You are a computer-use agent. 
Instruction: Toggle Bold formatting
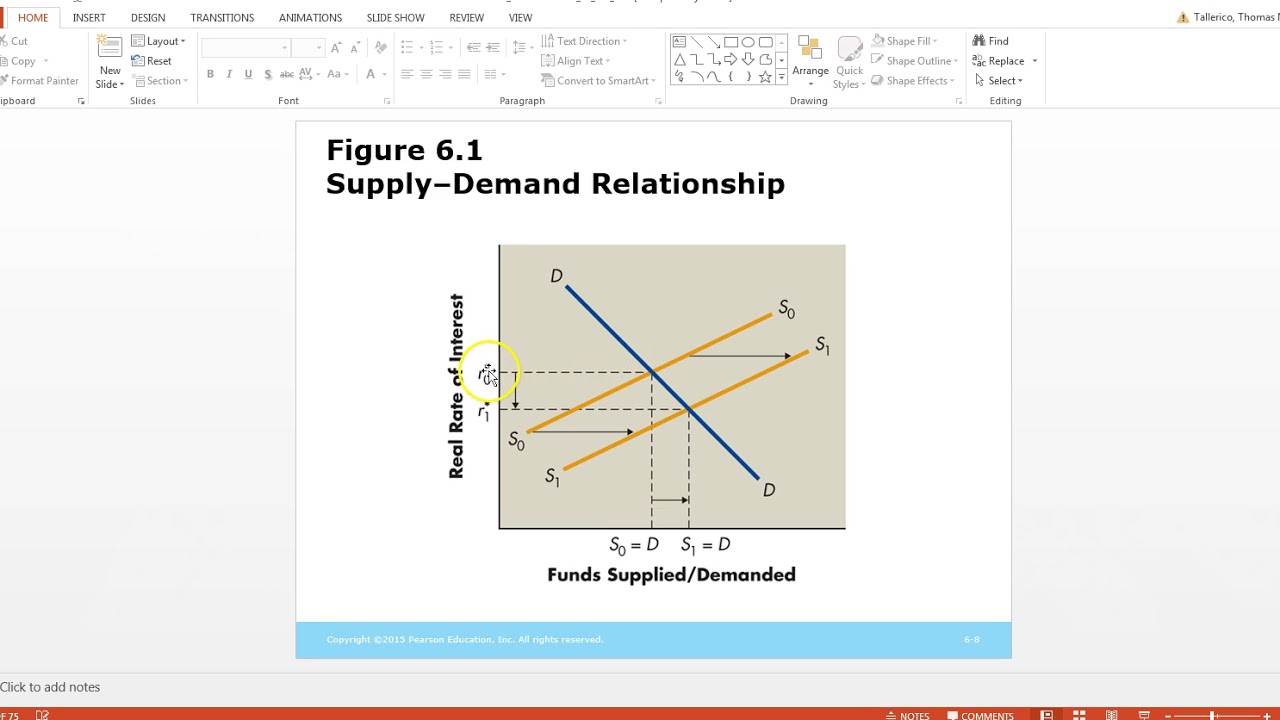pos(210,74)
